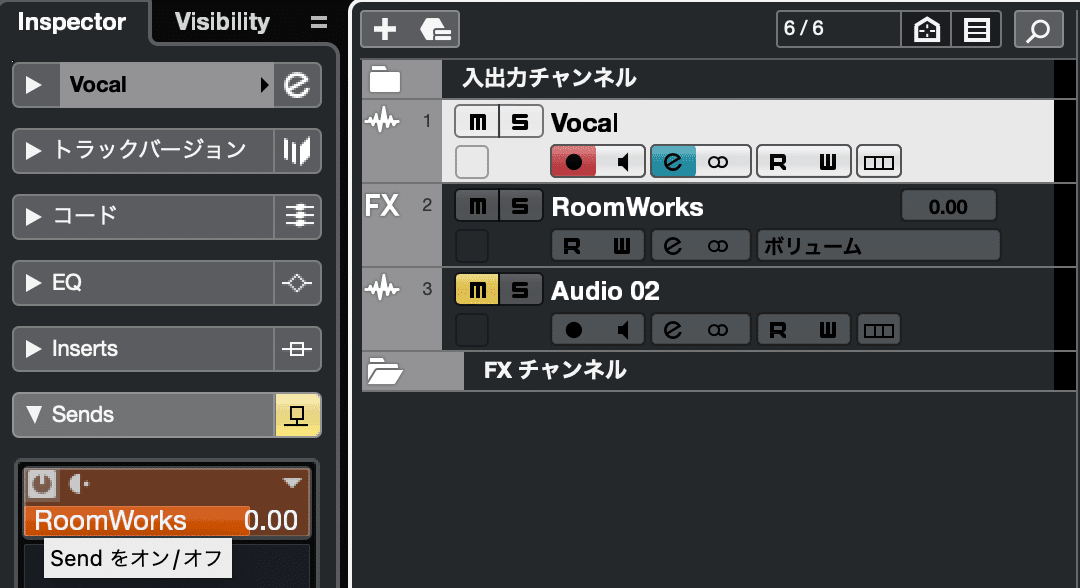1080x588 pixels.
Task: Click the RoomWorks FX track icon
Action: [x=382, y=206]
